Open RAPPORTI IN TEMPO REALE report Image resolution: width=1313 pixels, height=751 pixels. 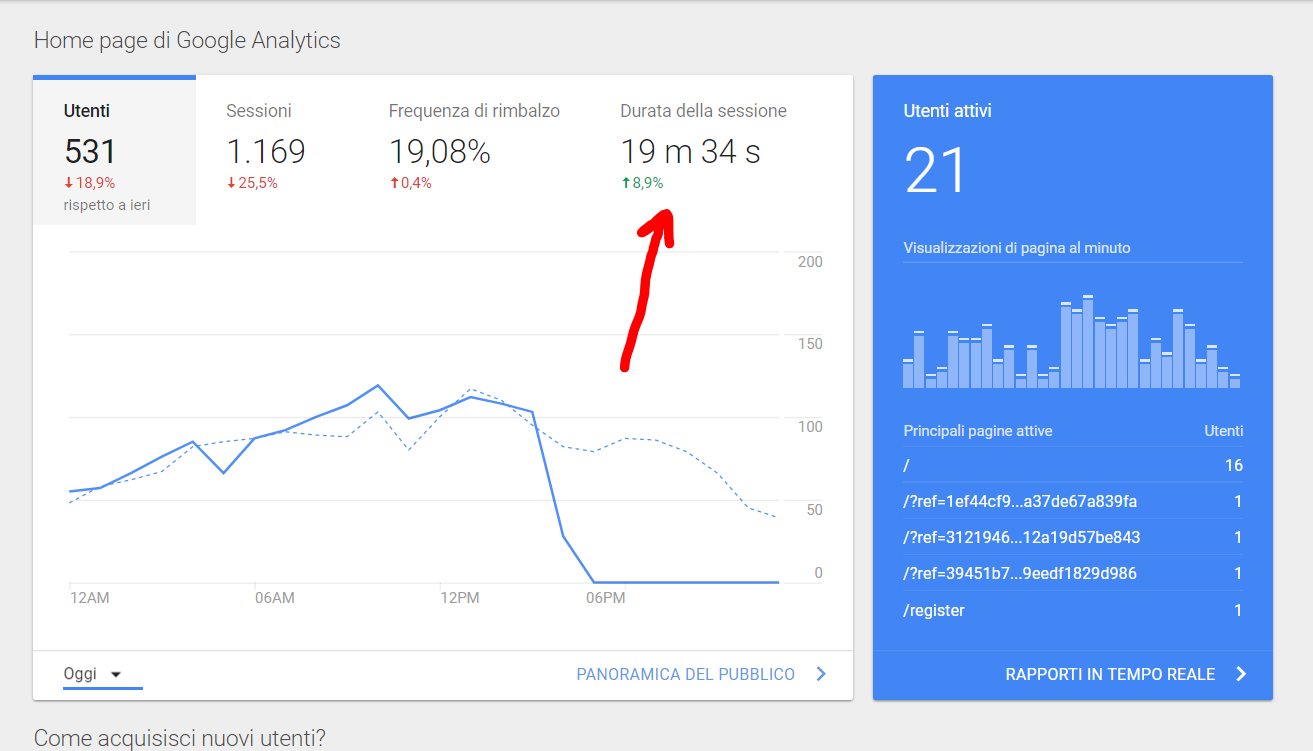[x=1110, y=674]
